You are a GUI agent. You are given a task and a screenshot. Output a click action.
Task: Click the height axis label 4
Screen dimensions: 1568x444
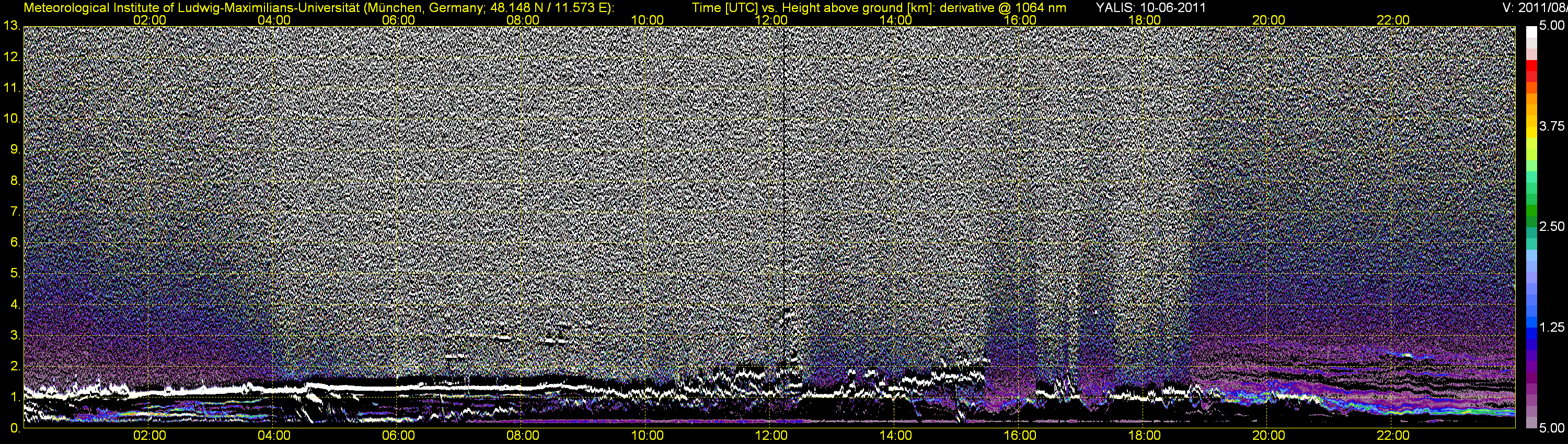15,305
